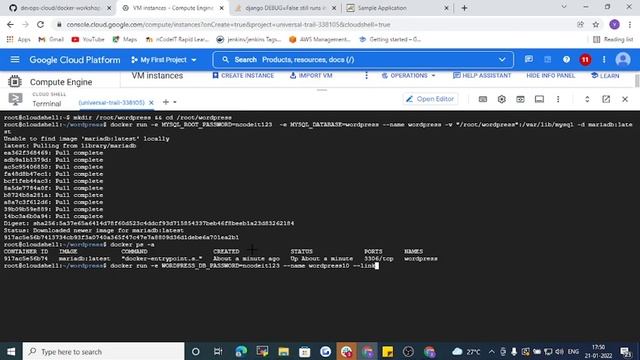The width and height of the screenshot is (640, 360).
Task: Open the YouTube bookmark
Action: [88, 39]
